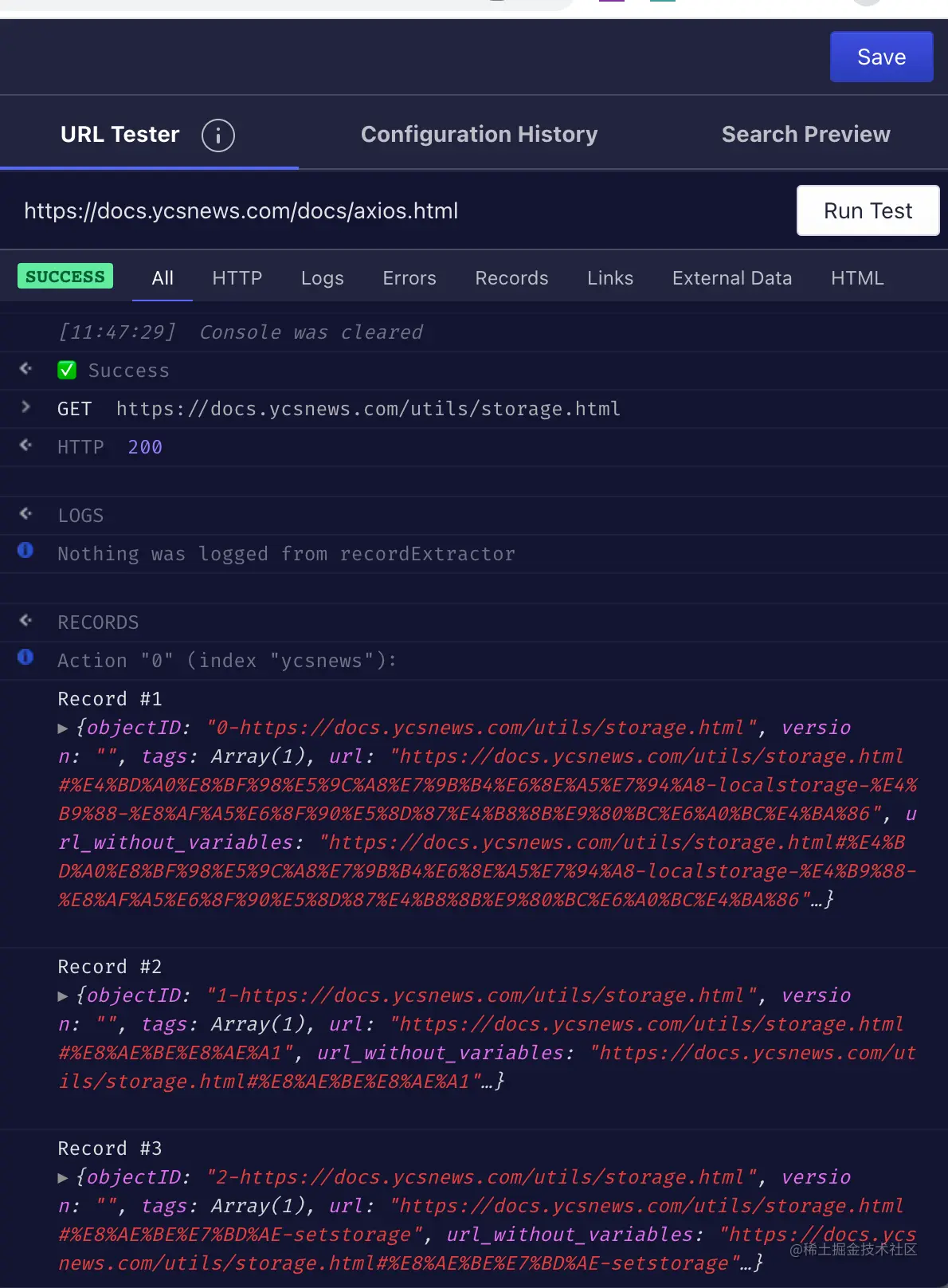Screen dimensions: 948x1288
Task: Expand Record #3 object triangle
Action: 63,1178
